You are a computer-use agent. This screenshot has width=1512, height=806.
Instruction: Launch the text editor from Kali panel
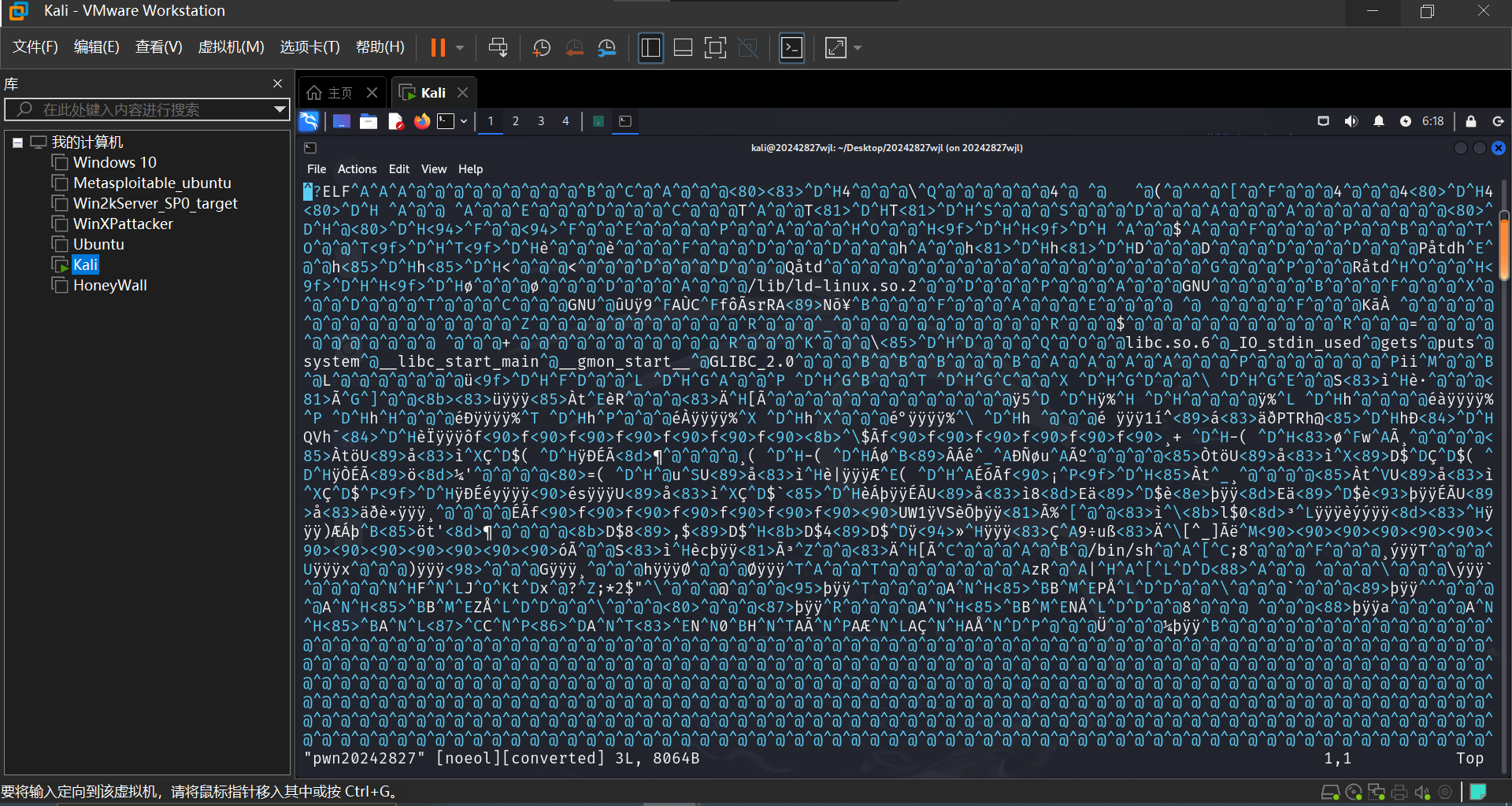(395, 121)
